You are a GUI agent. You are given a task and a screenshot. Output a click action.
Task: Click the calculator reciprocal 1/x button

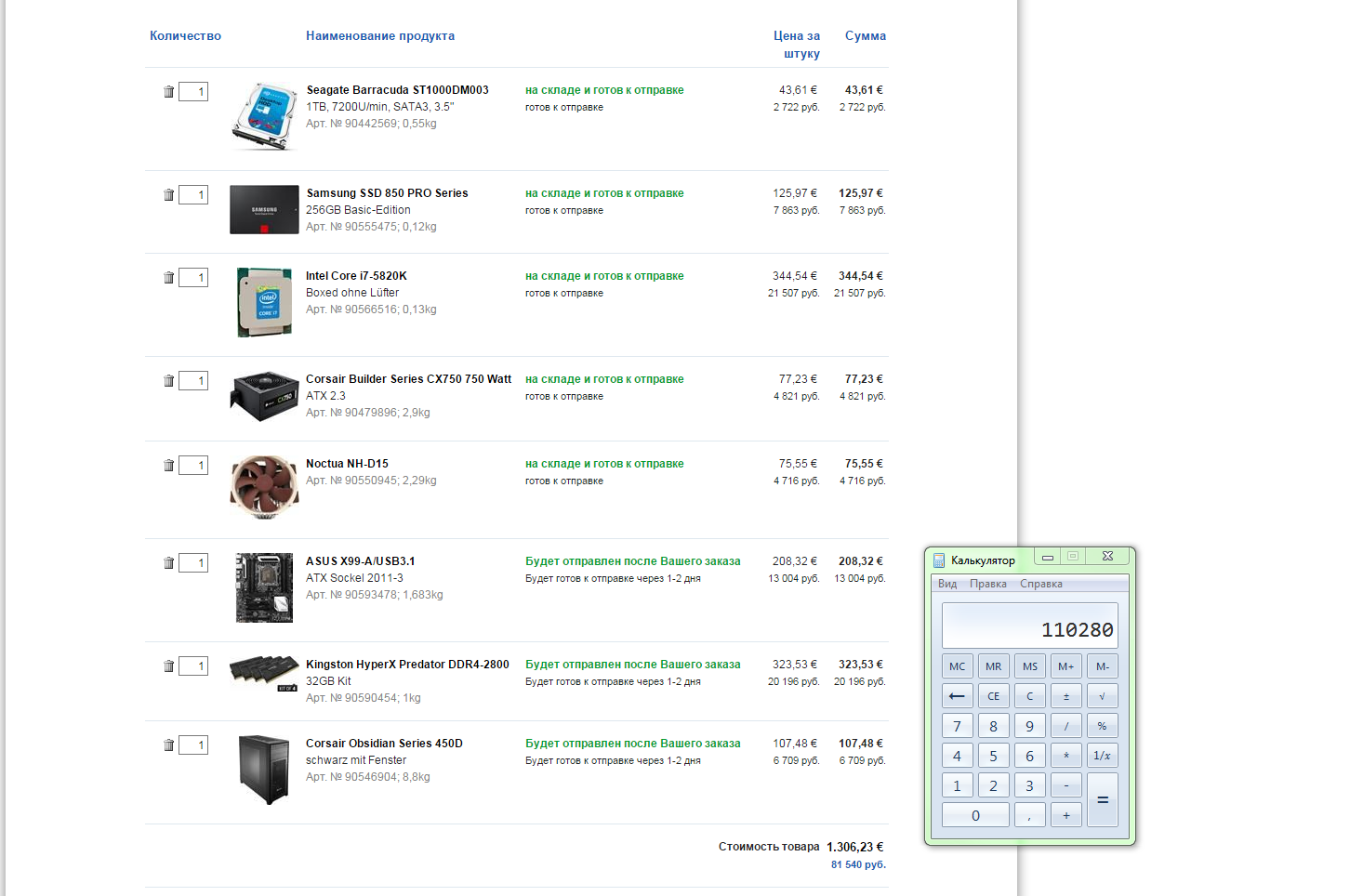(1103, 756)
